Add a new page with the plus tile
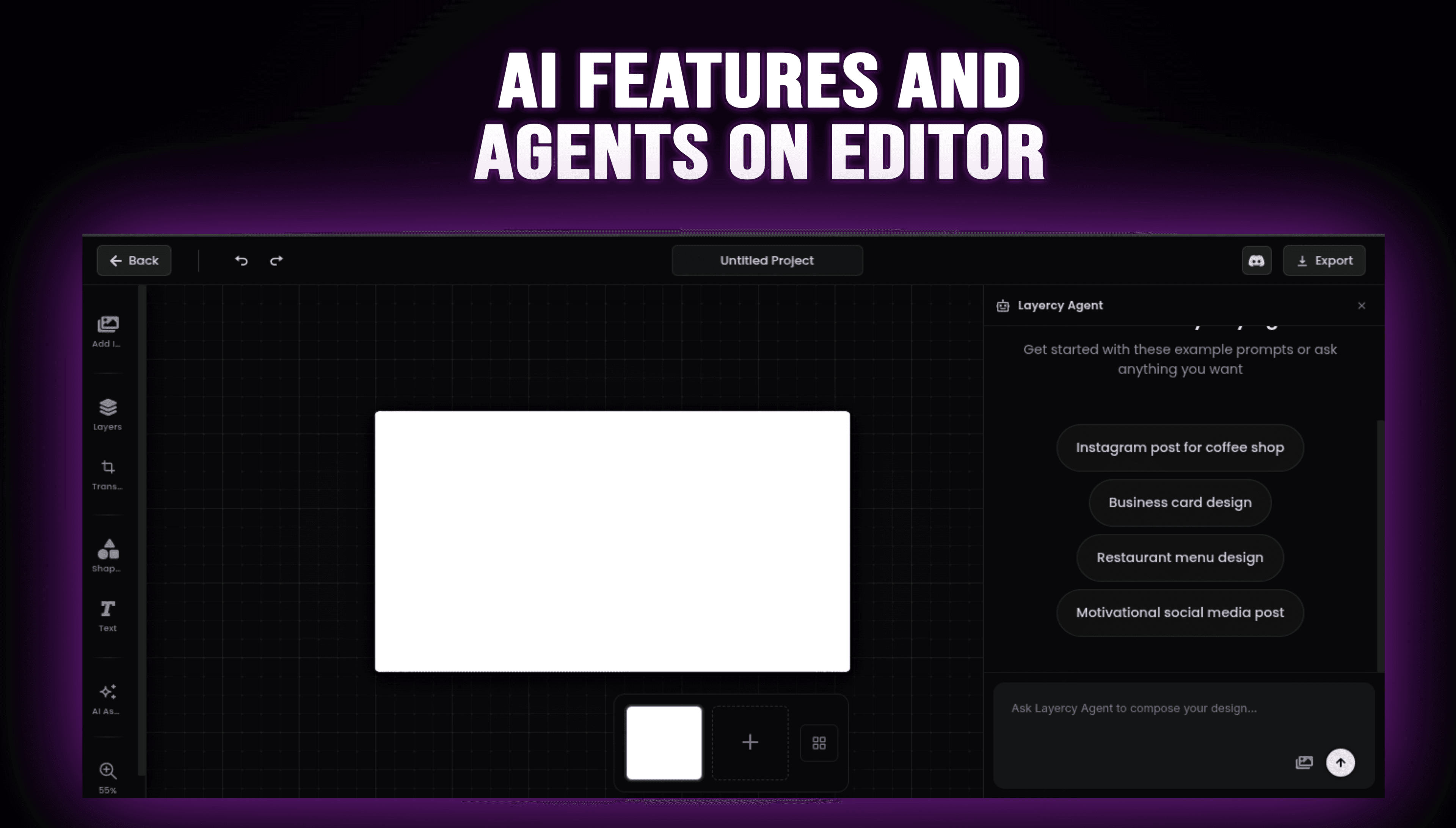1456x828 pixels. (750, 742)
